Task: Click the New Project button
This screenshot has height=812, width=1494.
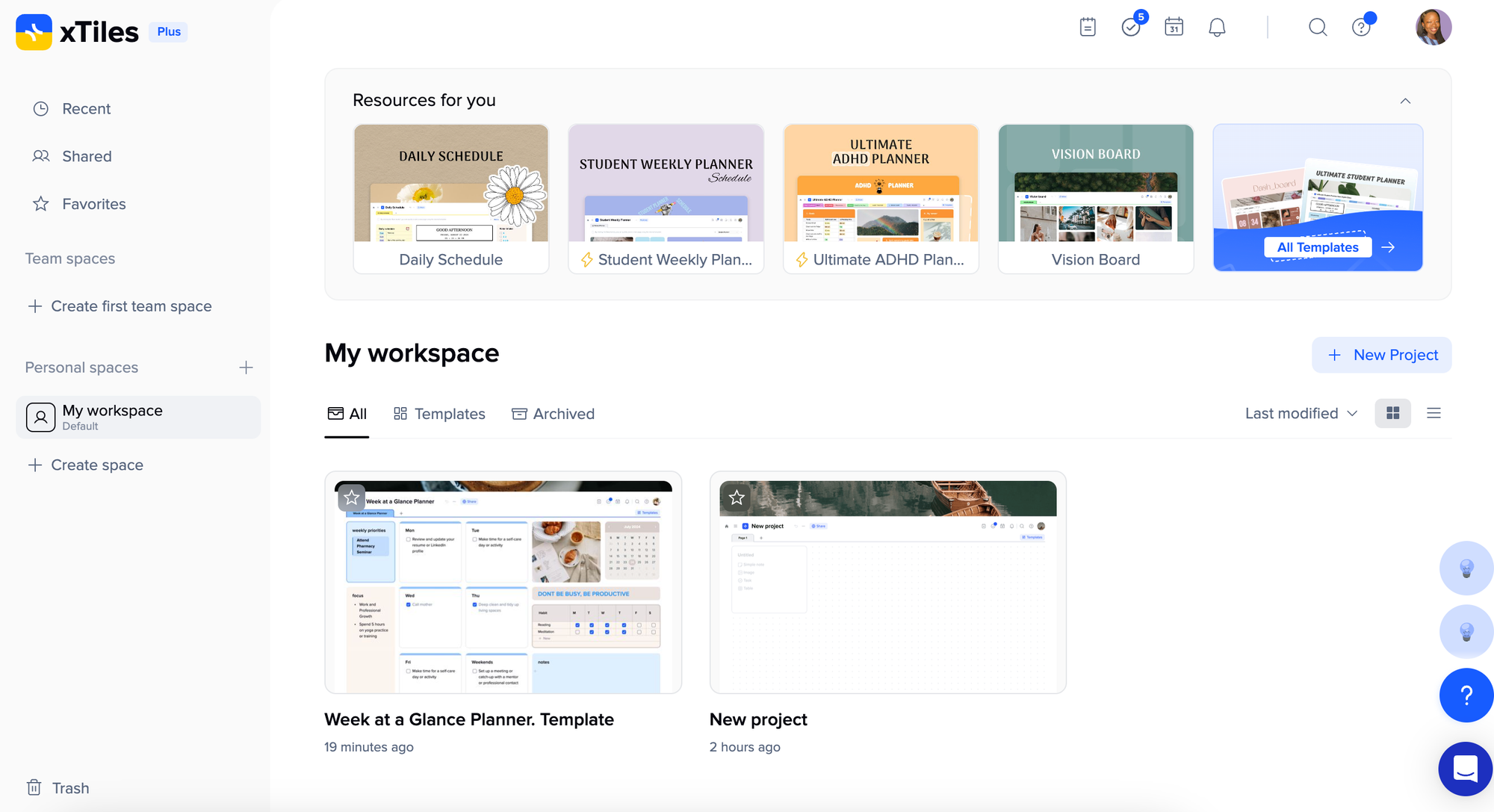Action: [x=1381, y=355]
